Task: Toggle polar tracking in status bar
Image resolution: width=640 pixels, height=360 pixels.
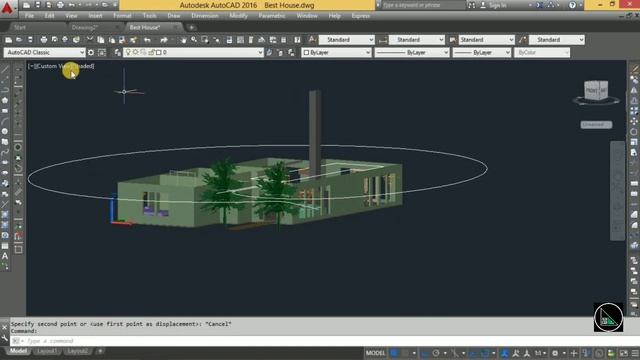Action: coord(436,353)
